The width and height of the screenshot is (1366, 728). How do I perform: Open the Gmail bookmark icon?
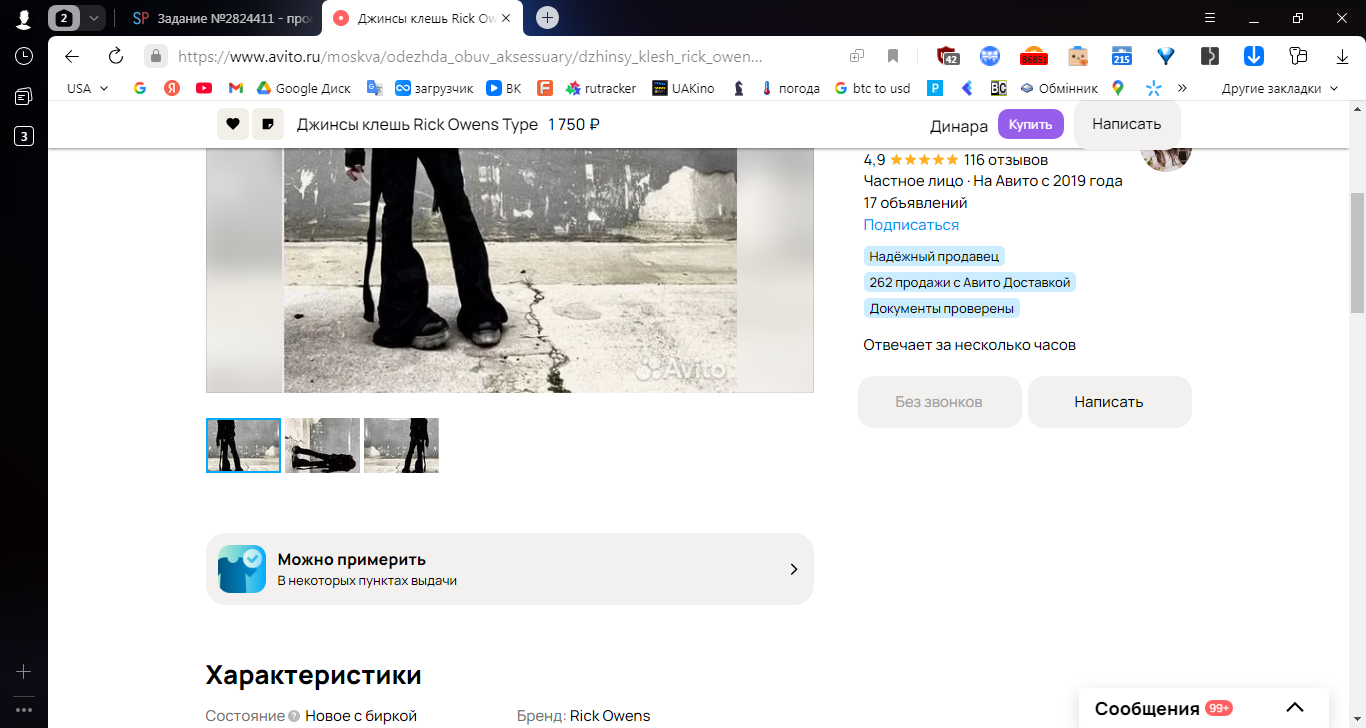point(236,88)
